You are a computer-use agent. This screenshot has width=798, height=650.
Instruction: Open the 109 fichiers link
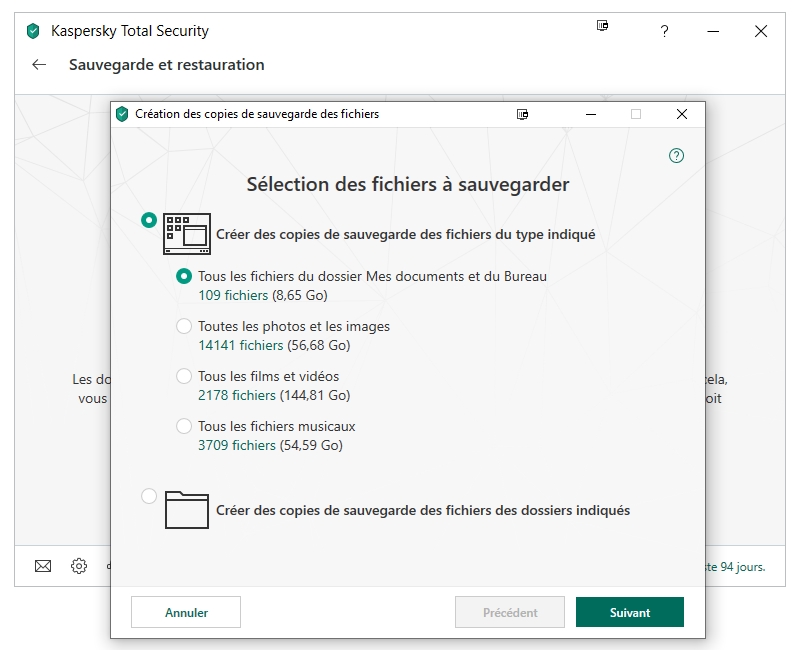pyautogui.click(x=233, y=295)
